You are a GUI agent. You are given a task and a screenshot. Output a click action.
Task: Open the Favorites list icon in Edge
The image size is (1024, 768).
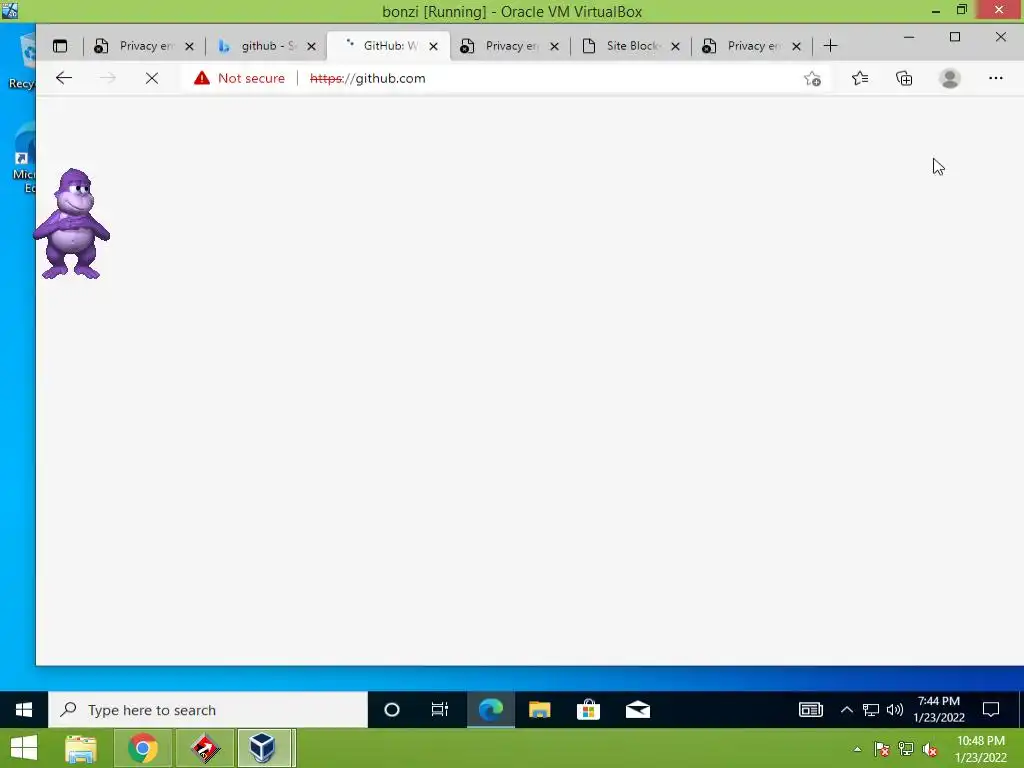pos(860,78)
